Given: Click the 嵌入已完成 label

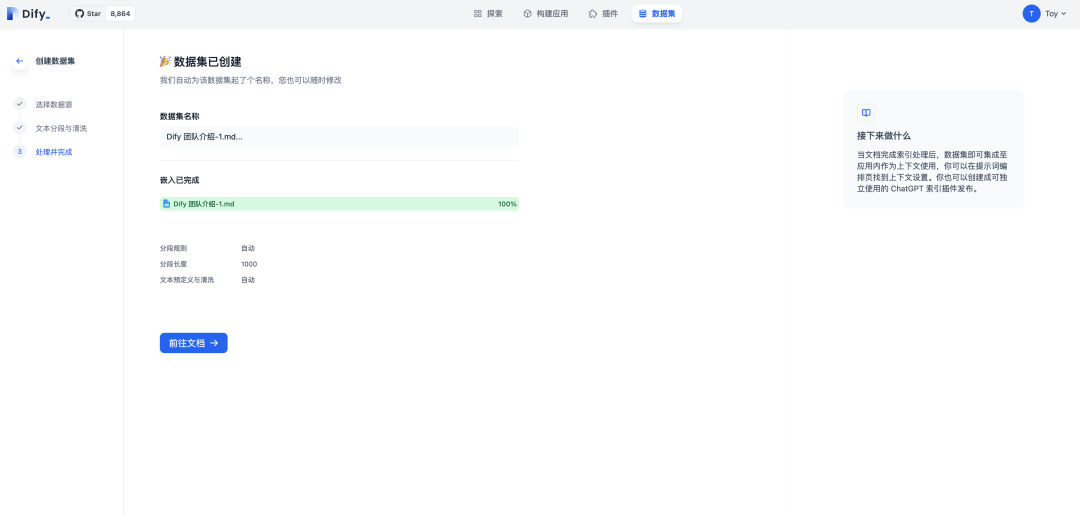Looking at the screenshot, I should pyautogui.click(x=180, y=180).
